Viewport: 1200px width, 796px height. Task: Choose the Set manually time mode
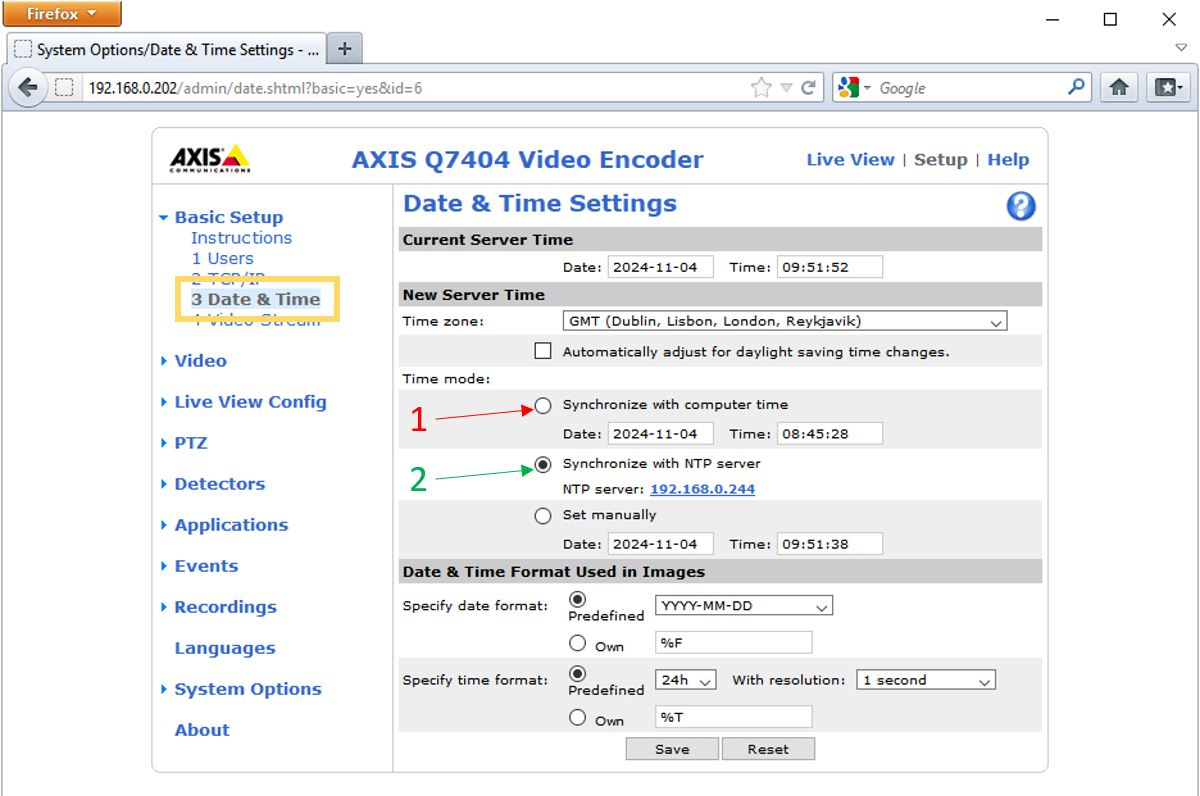(543, 516)
